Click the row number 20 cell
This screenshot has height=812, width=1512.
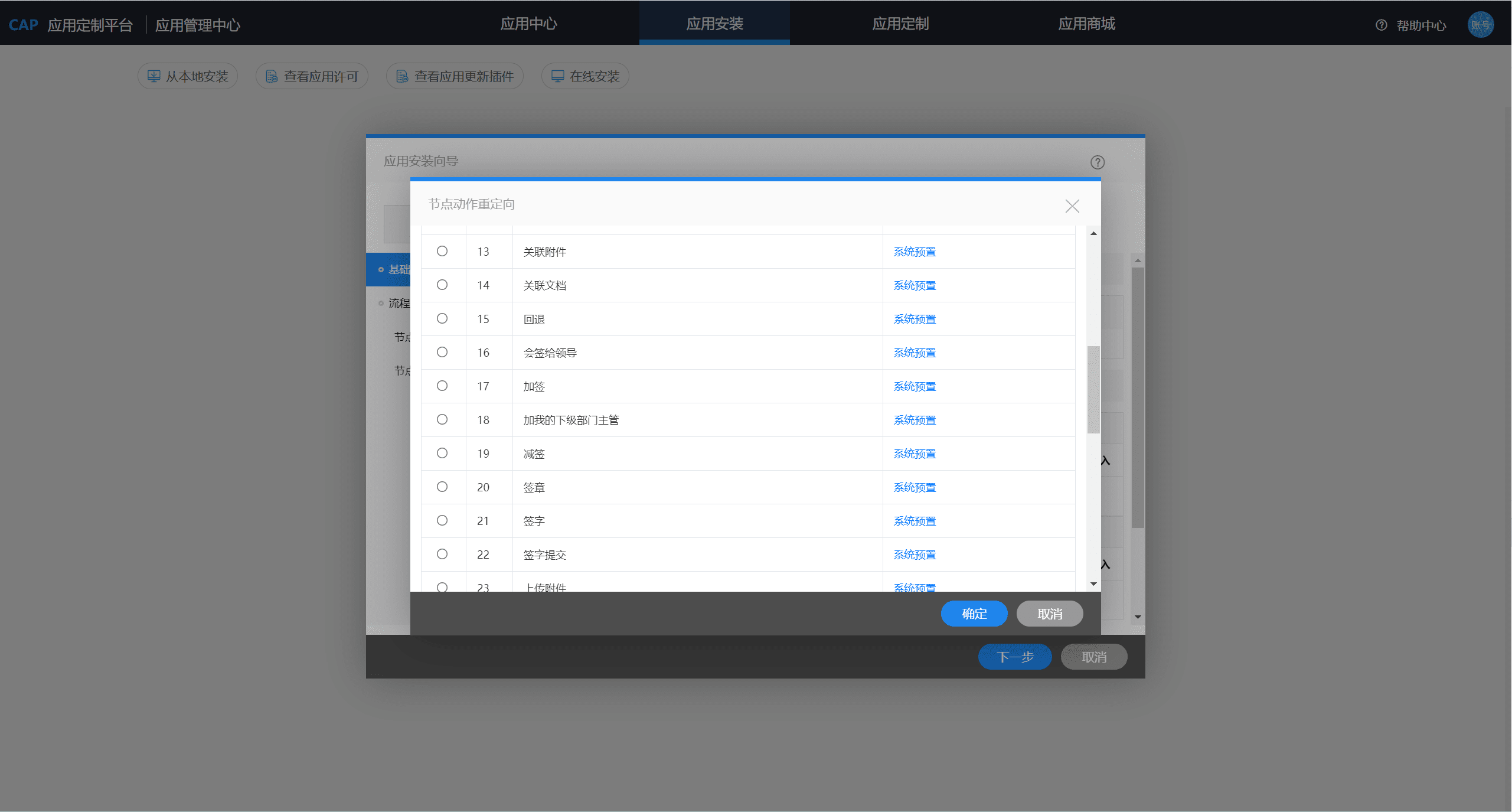point(489,487)
